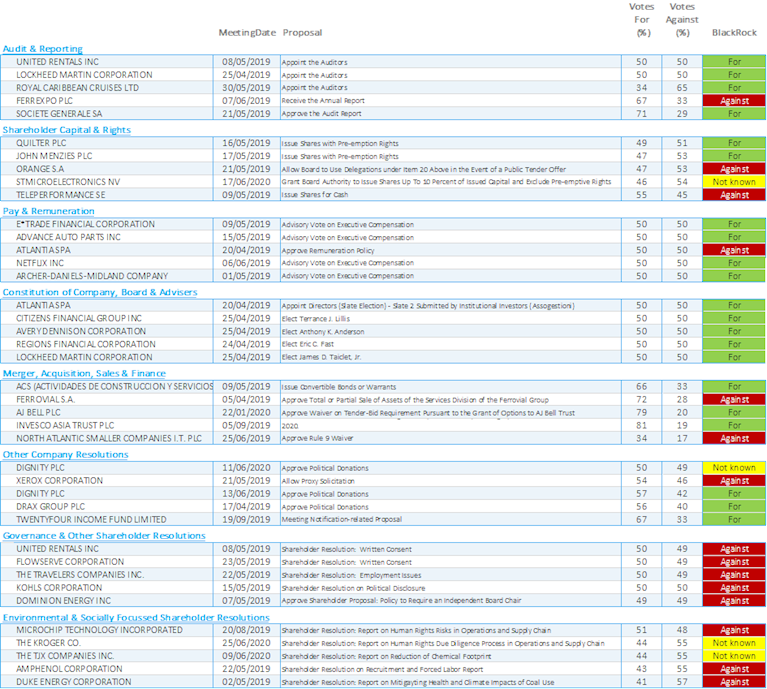Click the AMPHENOL CORPORATION company cell
The width and height of the screenshot is (767, 689).
click(107, 669)
